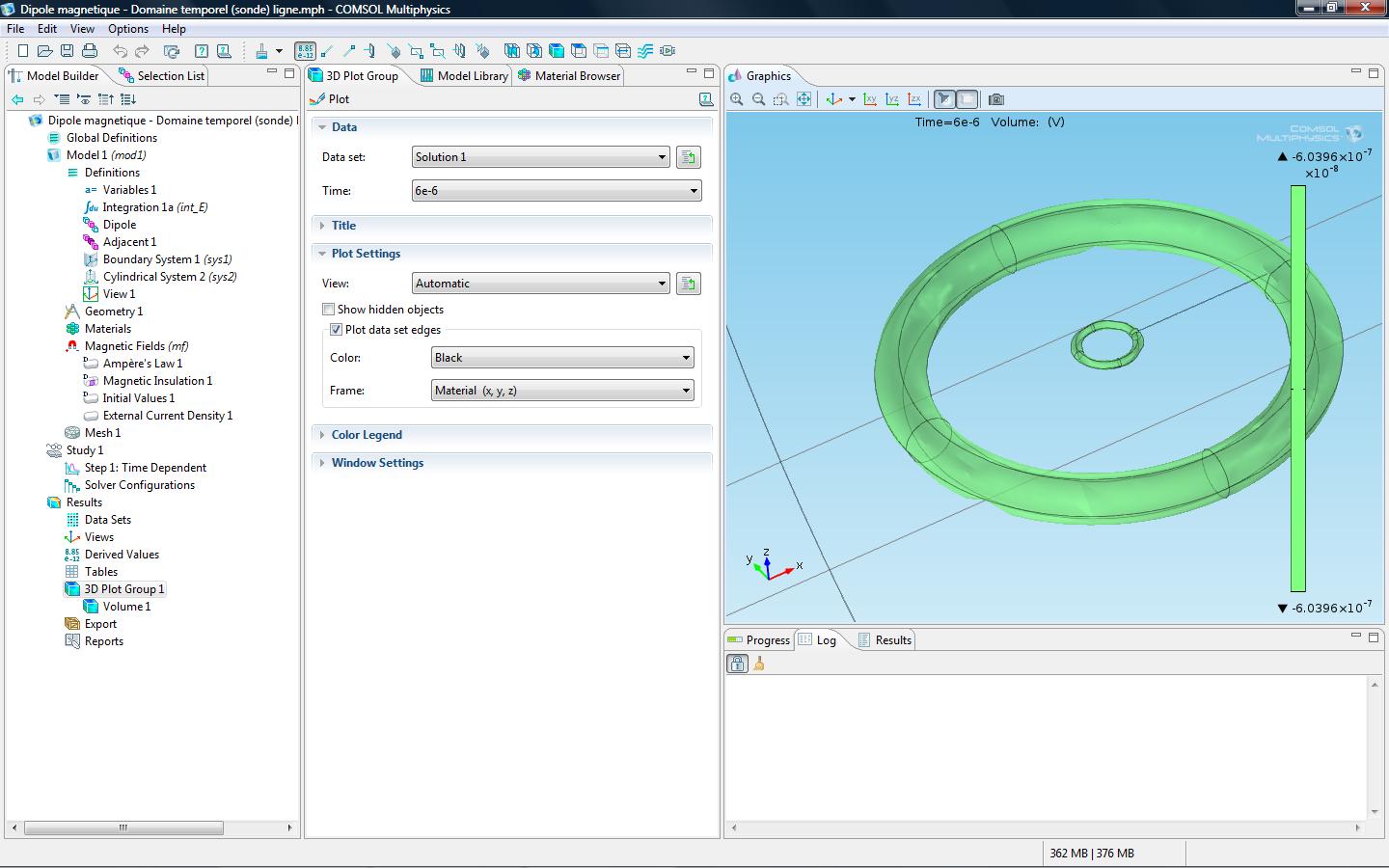
Task: Open the paintbrush icon dropdown arrow
Action: [279, 51]
